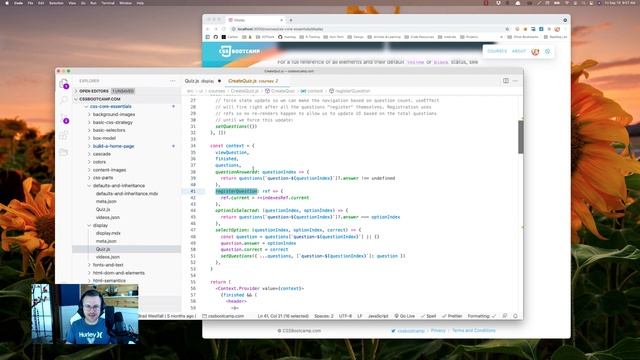This screenshot has height=360, width=640.
Task: Click Go Live in the status bar
Action: coord(404,316)
